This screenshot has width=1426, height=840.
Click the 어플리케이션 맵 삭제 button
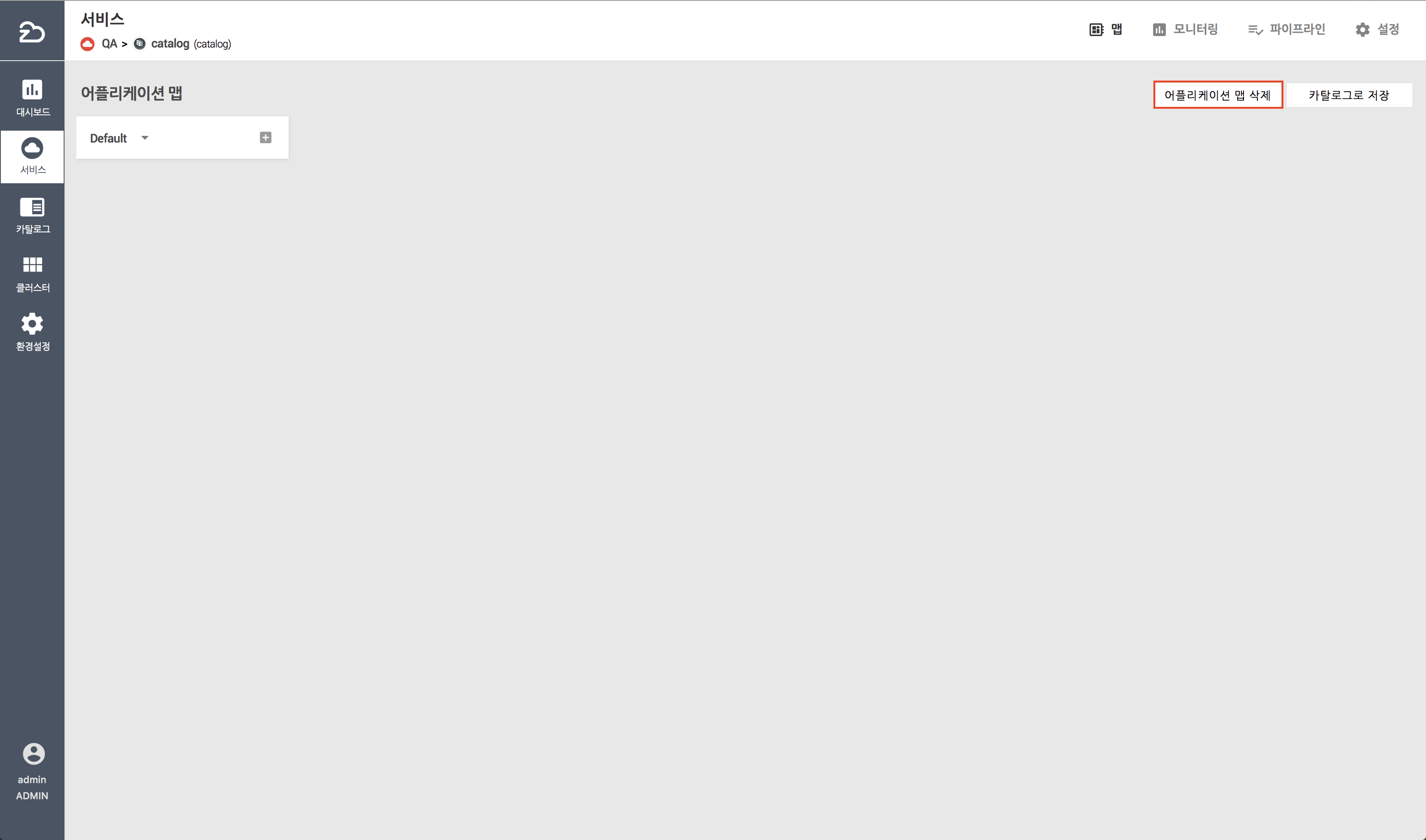coord(1218,95)
